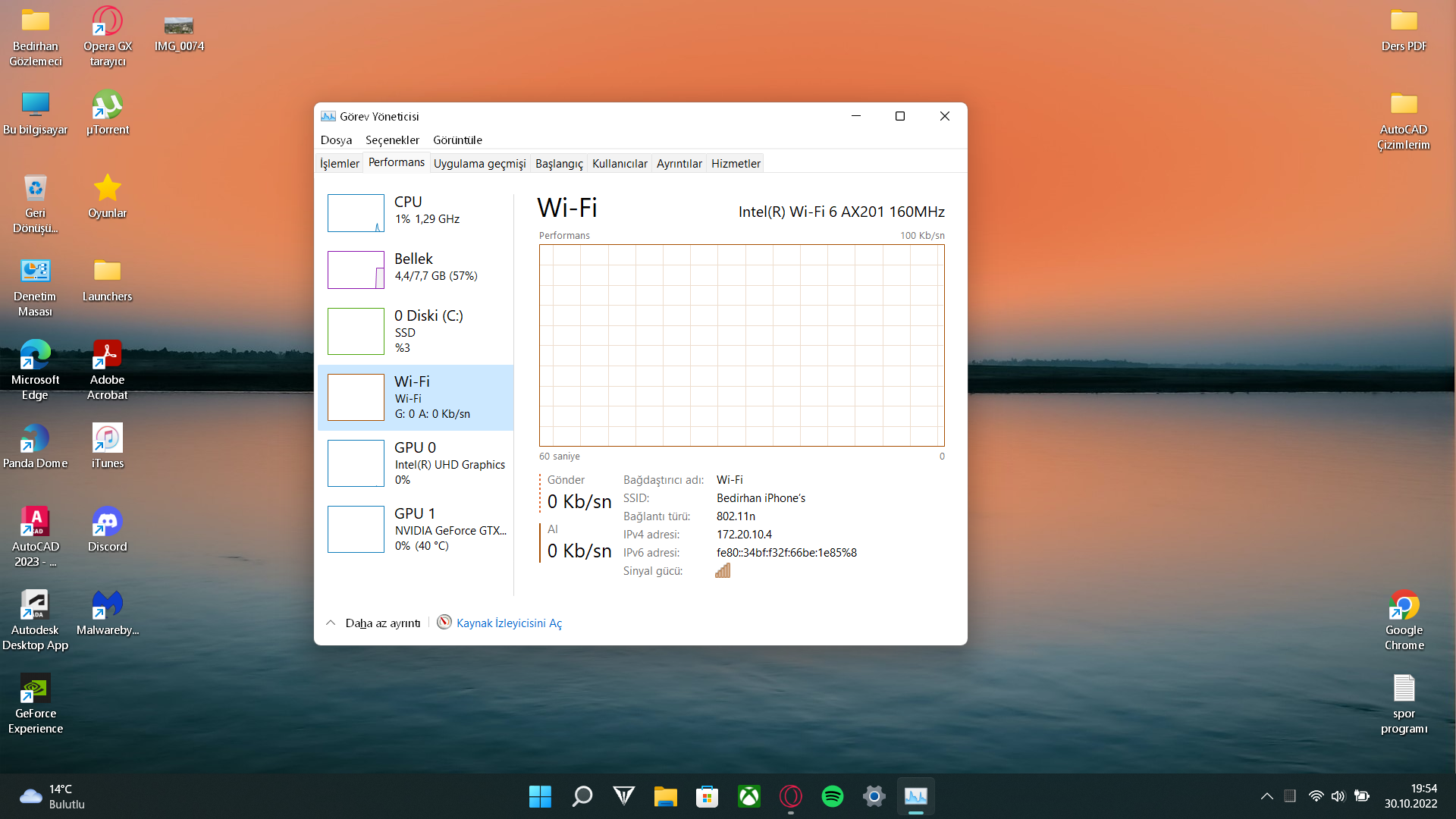
Task: Open Kaynak İzleyicisini Aç link
Action: [x=509, y=623]
